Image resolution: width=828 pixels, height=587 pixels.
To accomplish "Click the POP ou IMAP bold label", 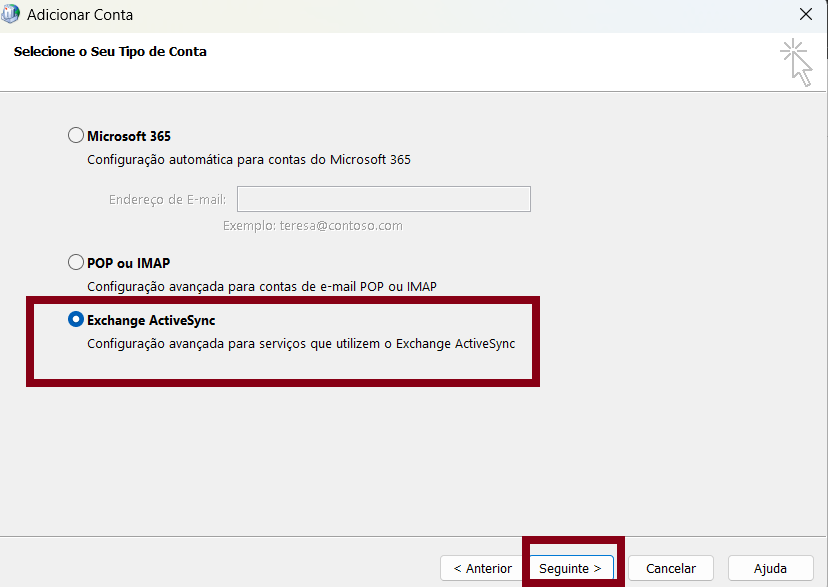I will click(128, 263).
